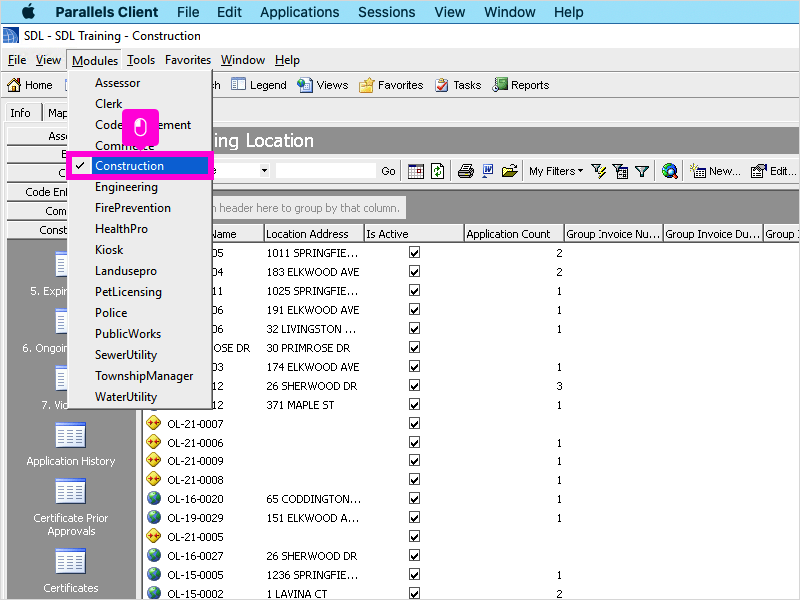Click the open folder icon
The image size is (800, 600).
click(509, 171)
